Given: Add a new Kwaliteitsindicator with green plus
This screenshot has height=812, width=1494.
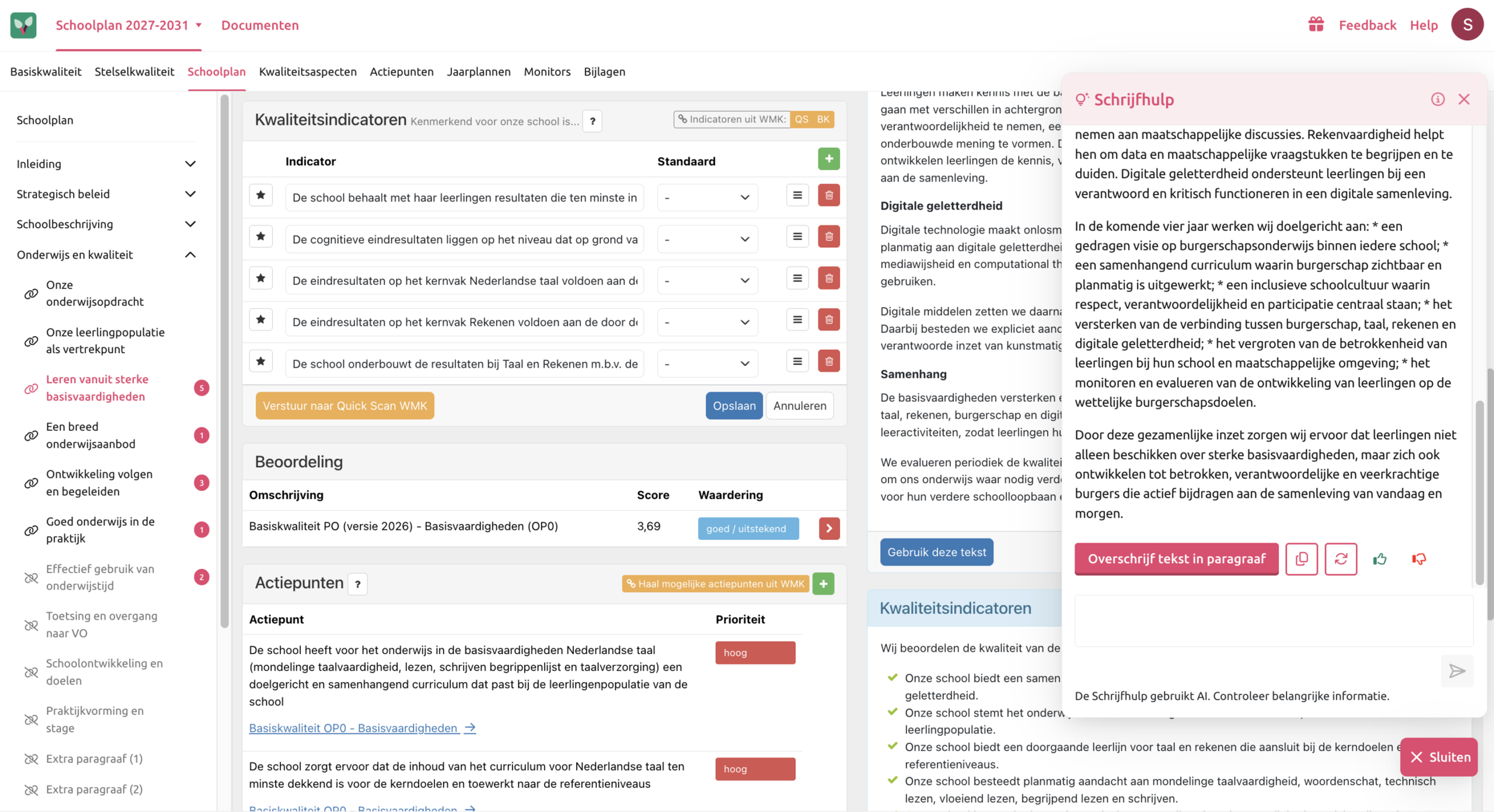Looking at the screenshot, I should [x=829, y=159].
